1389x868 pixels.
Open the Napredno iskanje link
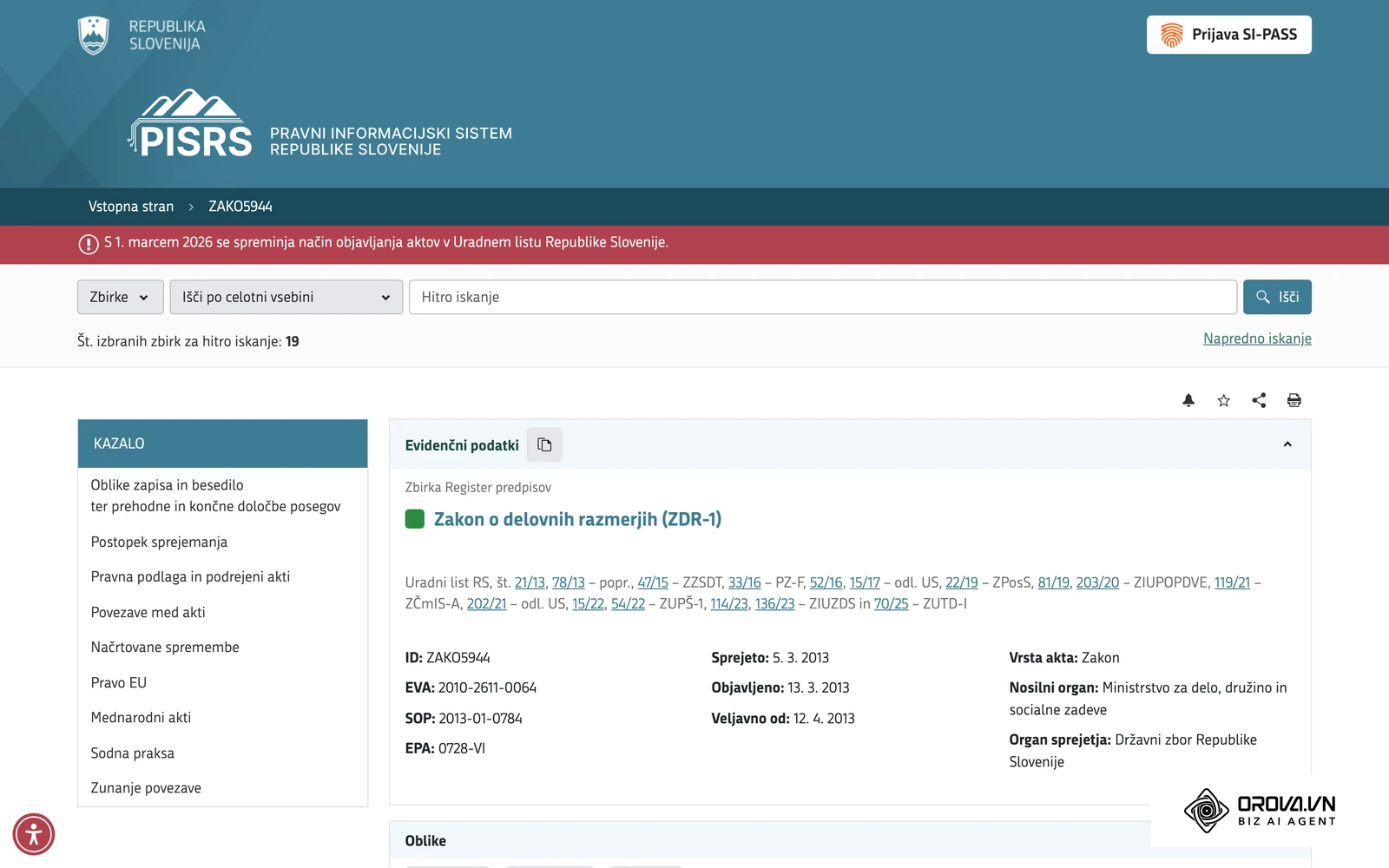tap(1257, 339)
